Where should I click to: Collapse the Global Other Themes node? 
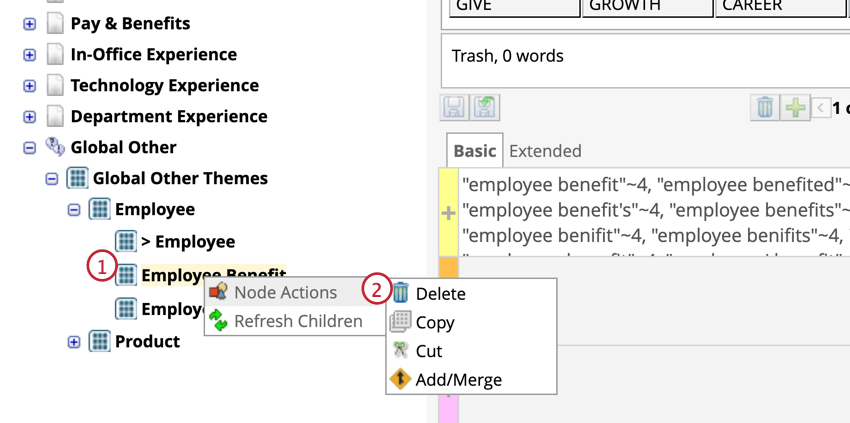click(52, 179)
